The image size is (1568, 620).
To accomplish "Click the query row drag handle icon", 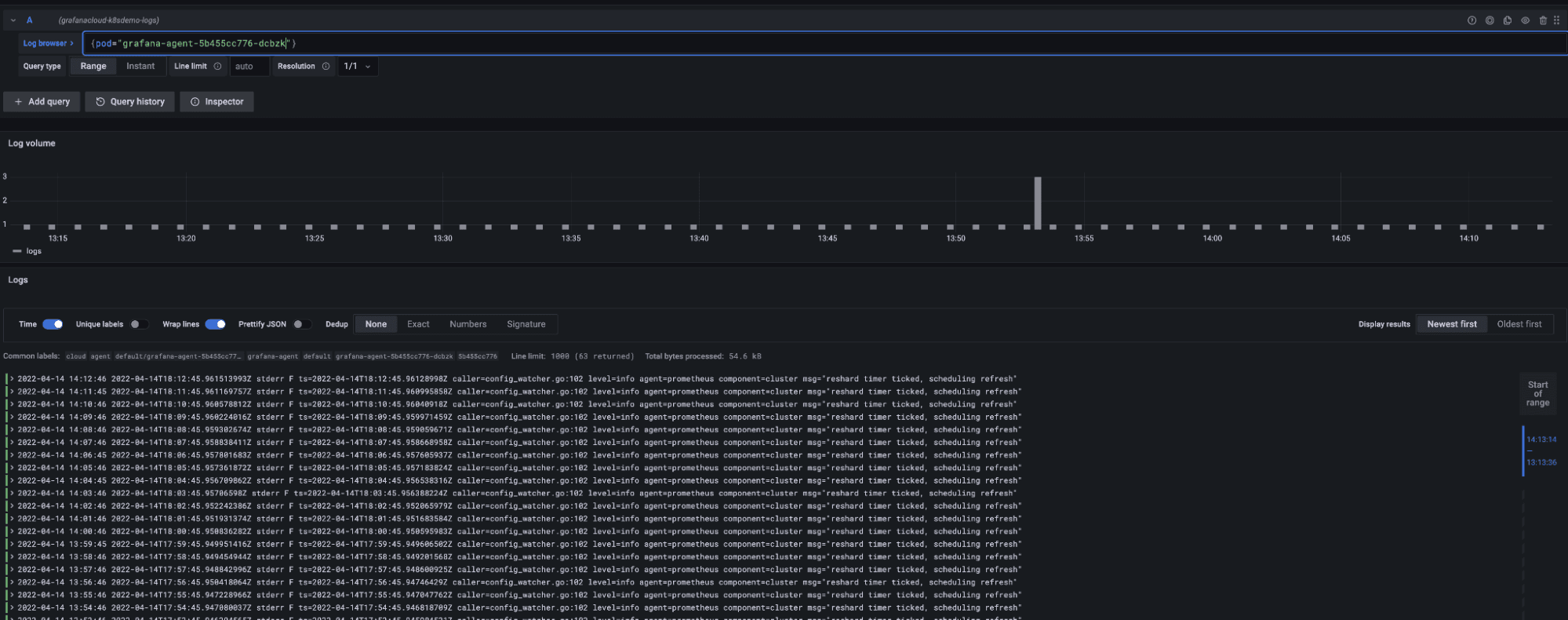I will [1557, 20].
